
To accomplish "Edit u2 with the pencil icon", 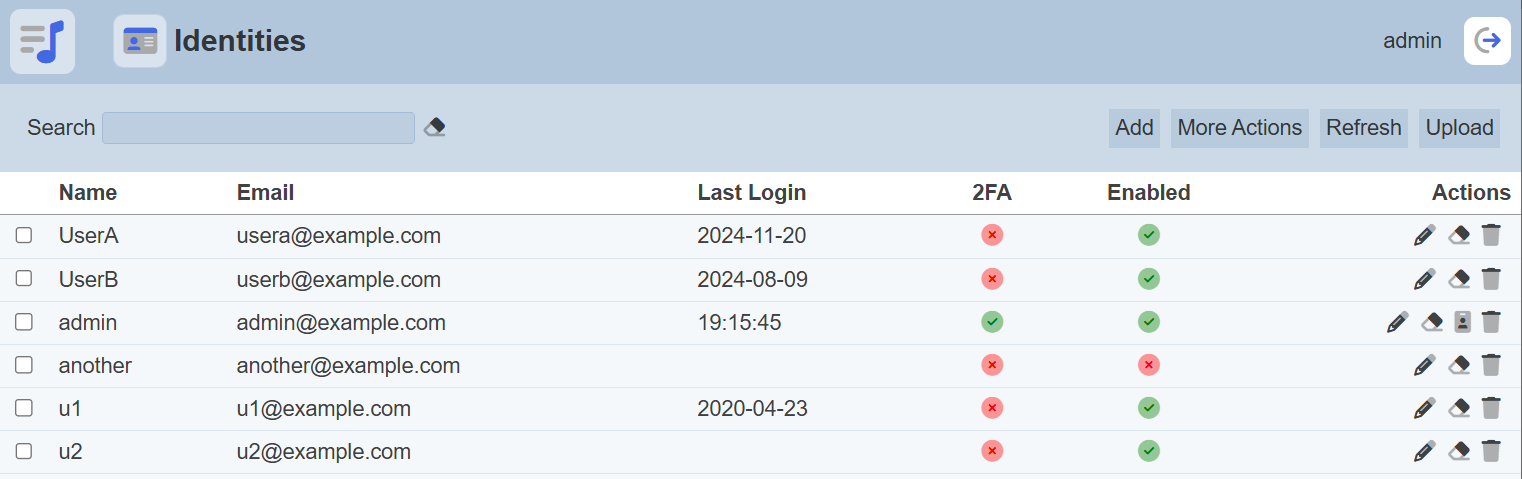I will (1424, 451).
